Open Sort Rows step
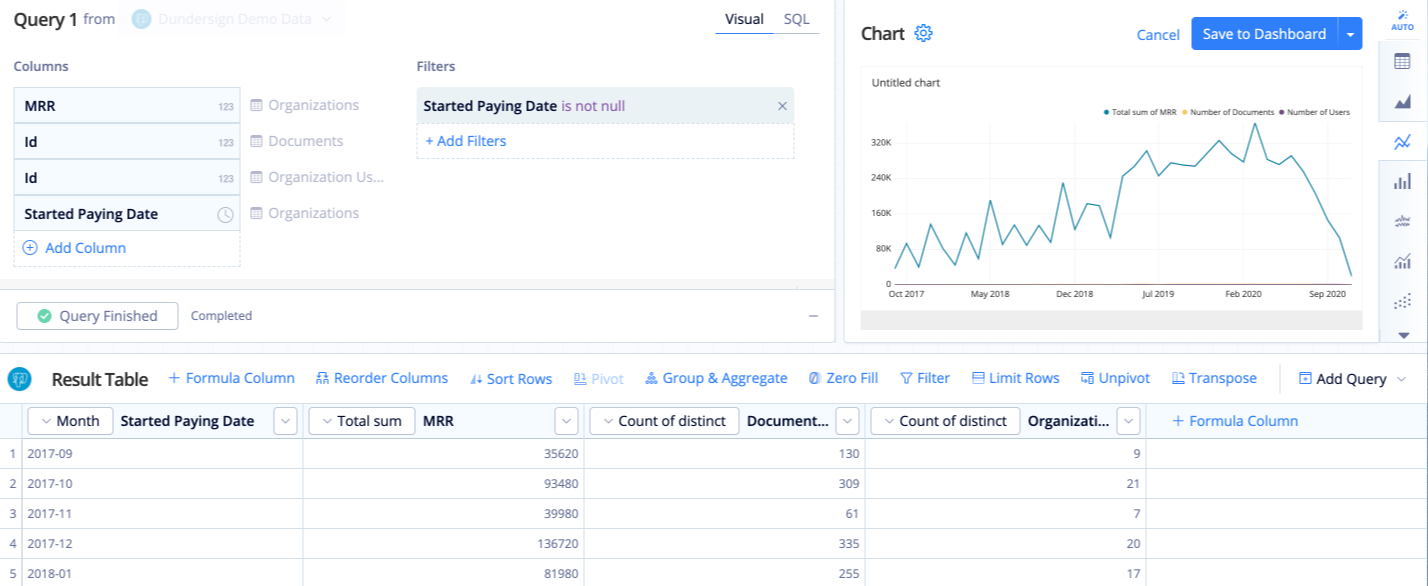Image resolution: width=1428 pixels, height=586 pixels. point(511,378)
